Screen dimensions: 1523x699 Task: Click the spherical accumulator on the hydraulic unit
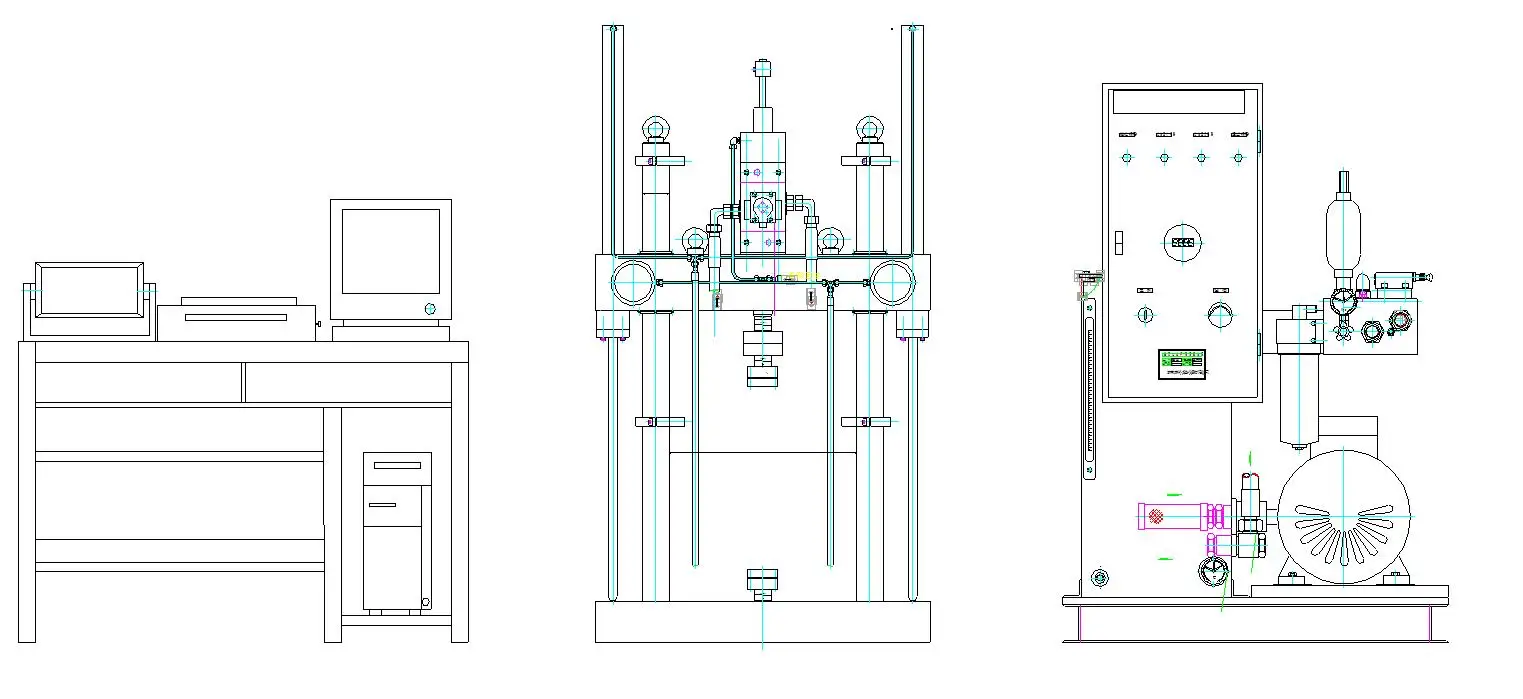click(x=1342, y=233)
